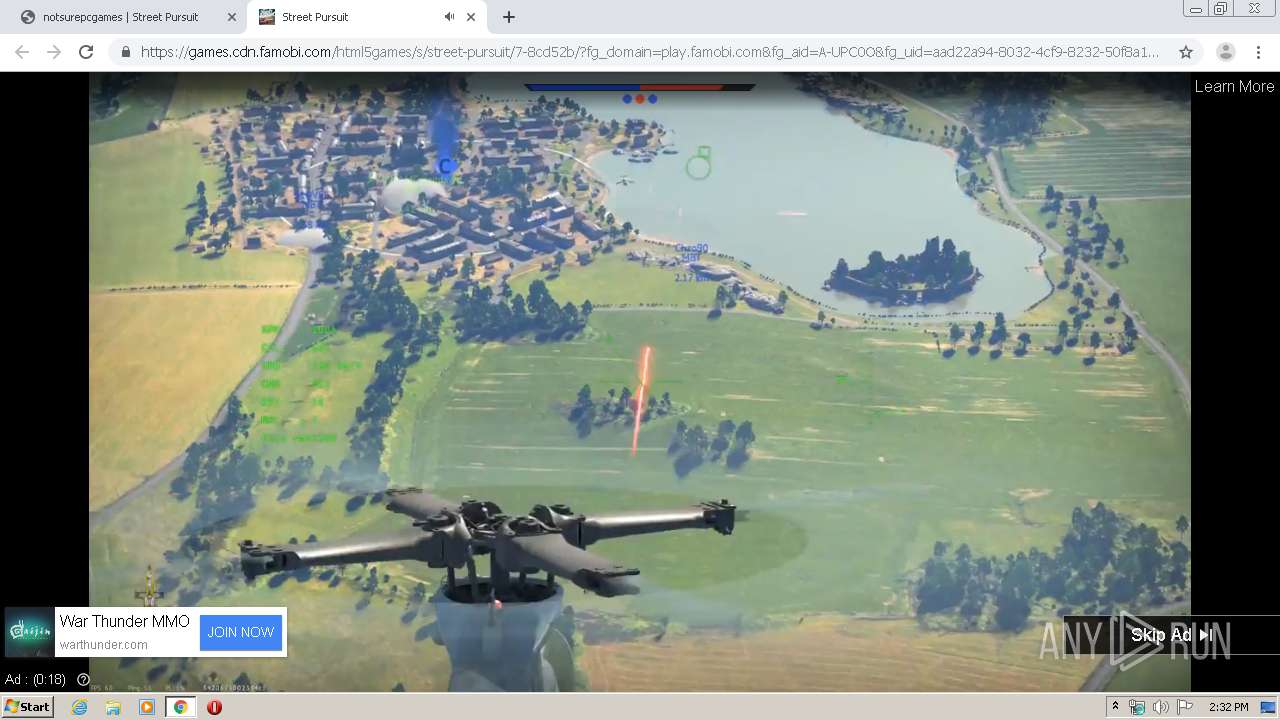Open the red Opera icon in taskbar
The width and height of the screenshot is (1280, 720).
click(214, 707)
